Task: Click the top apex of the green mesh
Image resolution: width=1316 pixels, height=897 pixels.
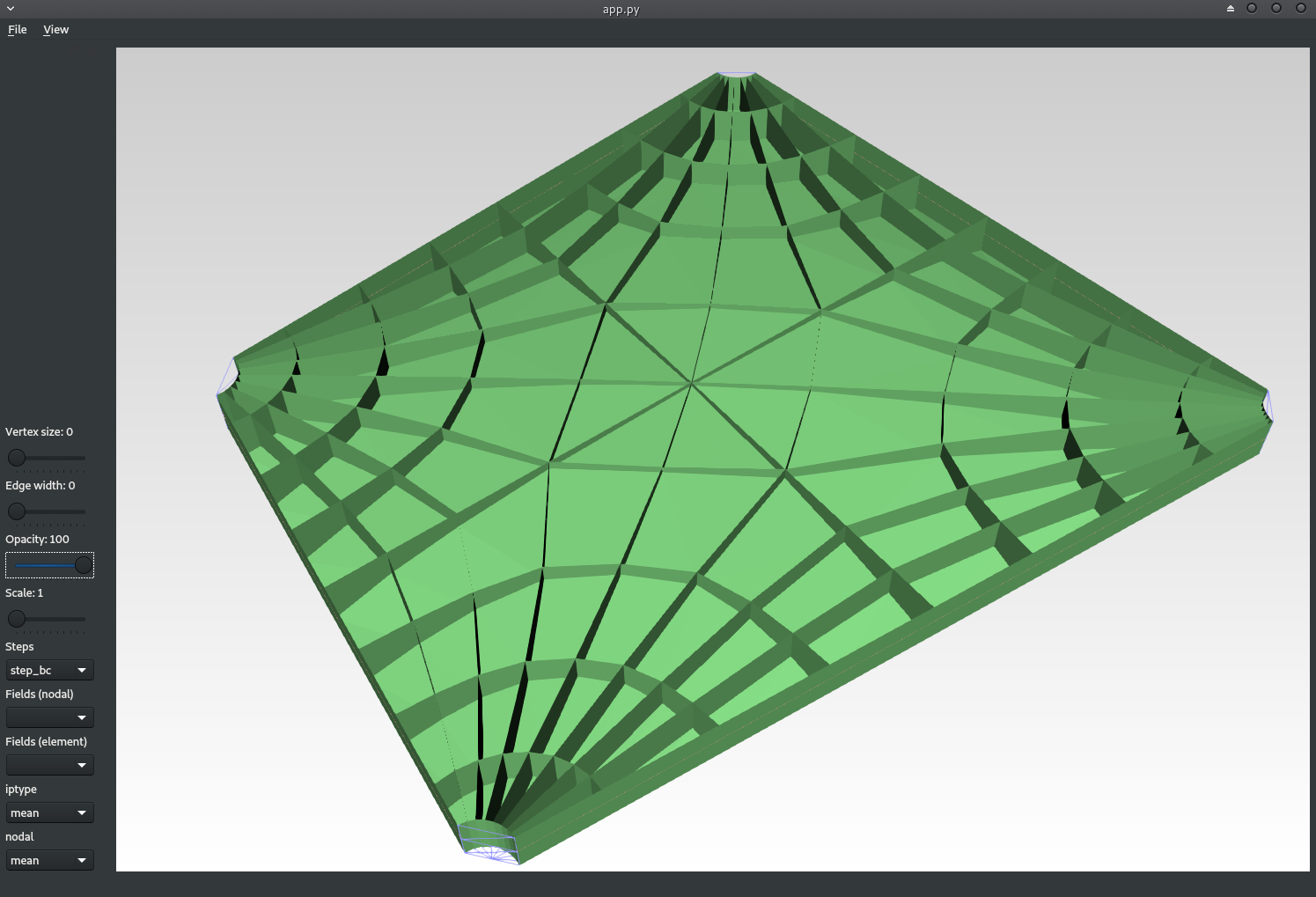Action: click(737, 76)
